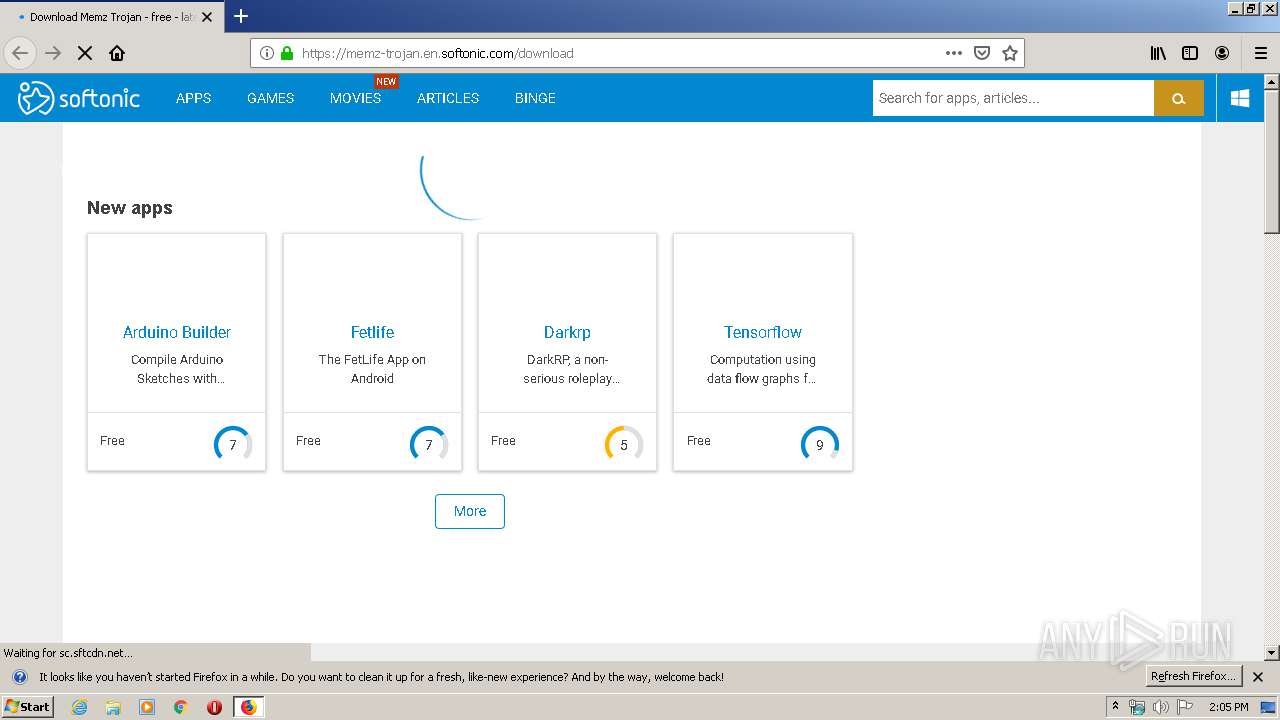Image resolution: width=1280 pixels, height=720 pixels.
Task: Open Internet Explorer from taskbar
Action: coord(79,707)
